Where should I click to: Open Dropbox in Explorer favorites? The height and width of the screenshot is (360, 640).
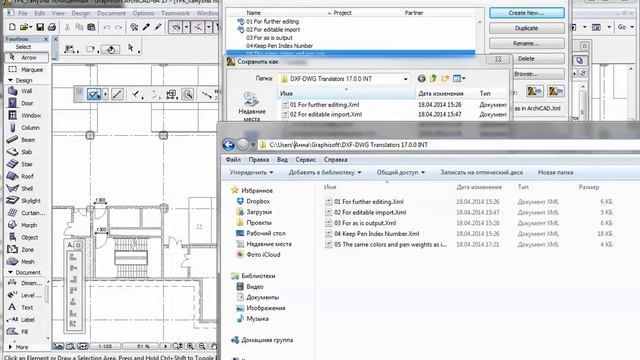[x=253, y=201]
